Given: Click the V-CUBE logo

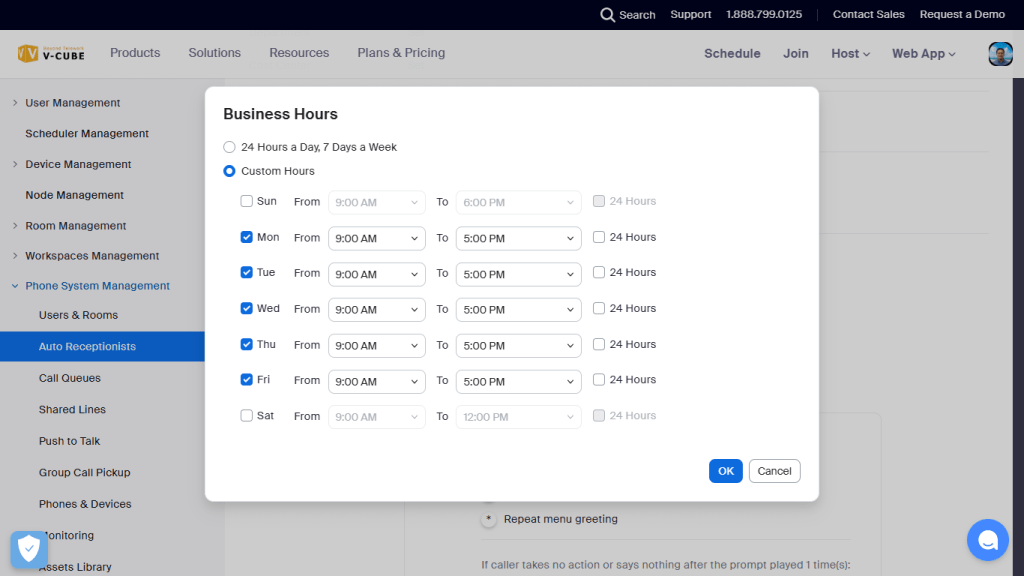Looking at the screenshot, I should (x=51, y=54).
